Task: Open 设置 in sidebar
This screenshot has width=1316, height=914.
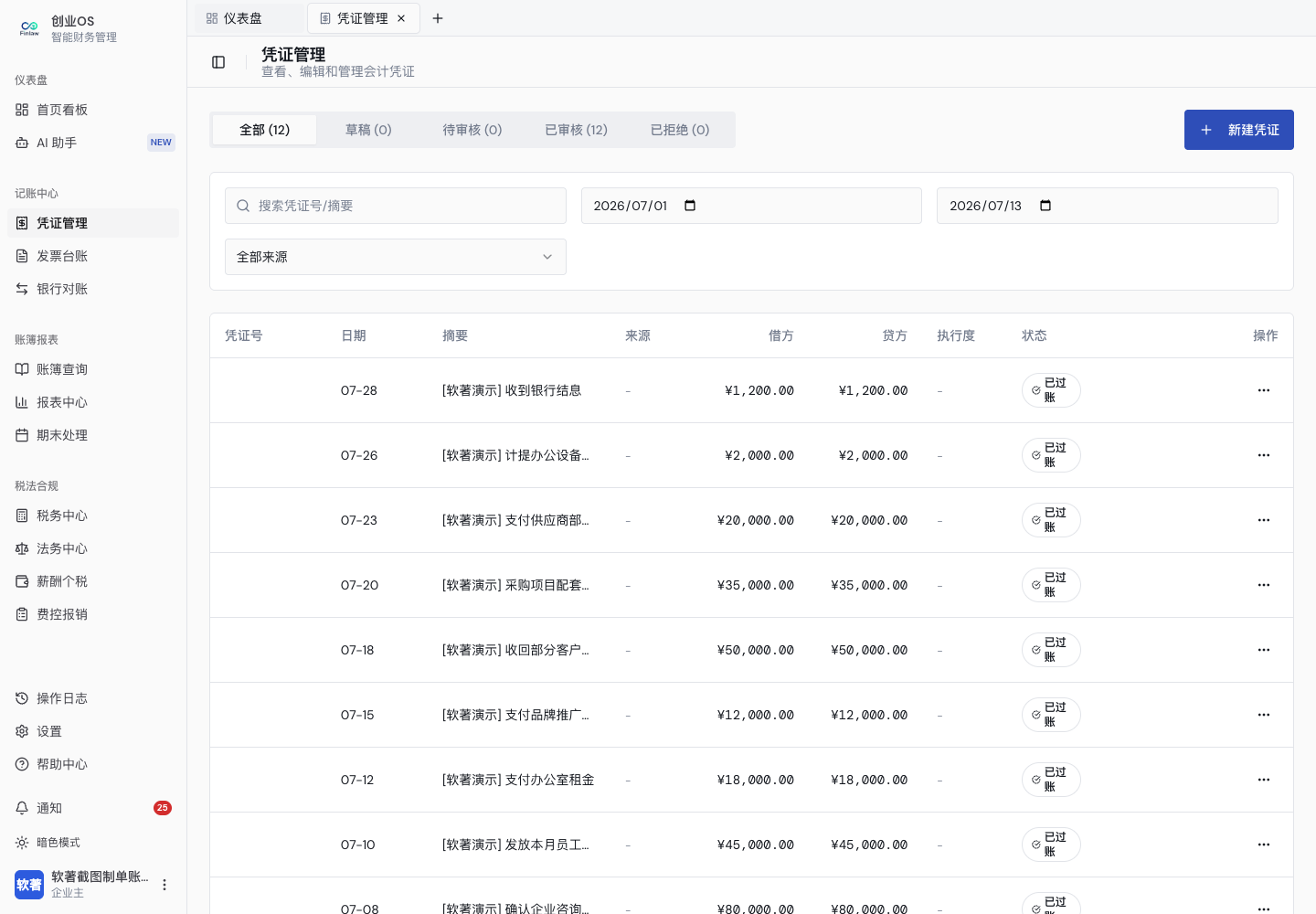Action: pos(93,731)
